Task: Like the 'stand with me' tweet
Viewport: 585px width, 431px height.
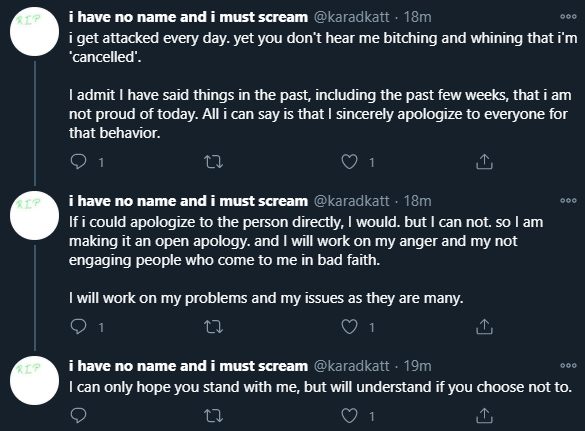Action: click(x=350, y=416)
